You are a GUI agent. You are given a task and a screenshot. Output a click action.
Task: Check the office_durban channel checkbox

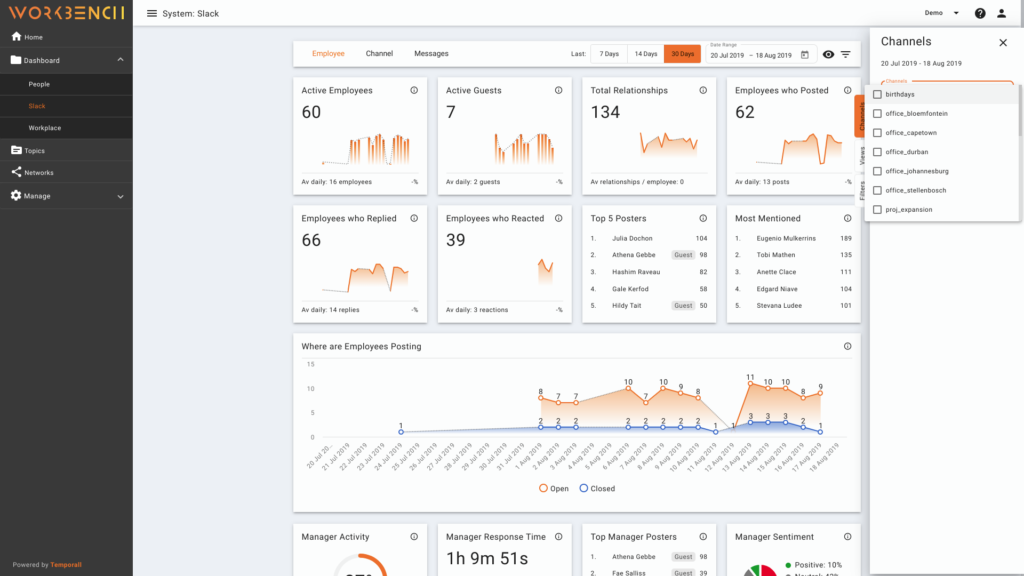pyautogui.click(x=877, y=152)
